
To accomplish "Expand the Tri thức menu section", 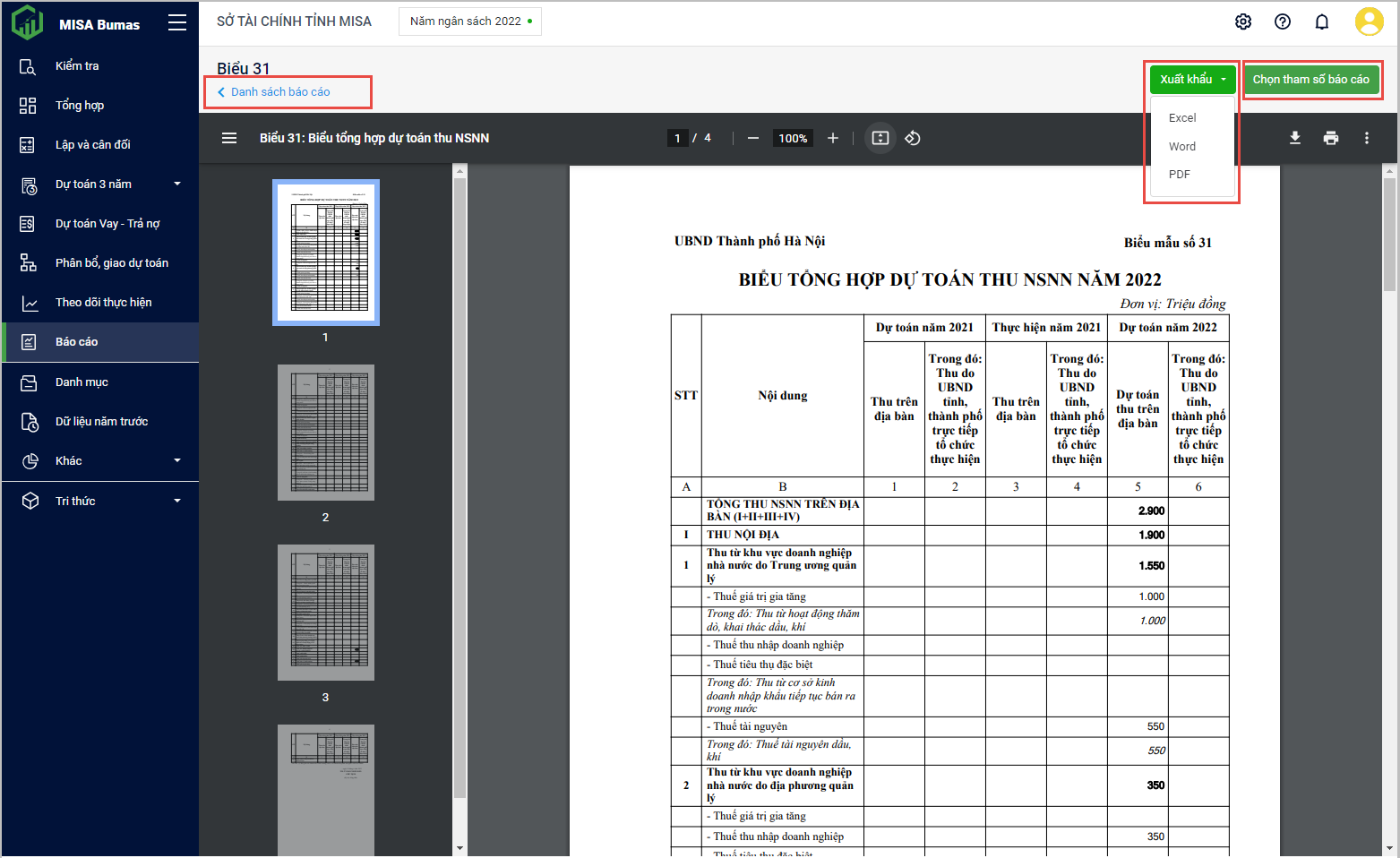I will pos(176,502).
